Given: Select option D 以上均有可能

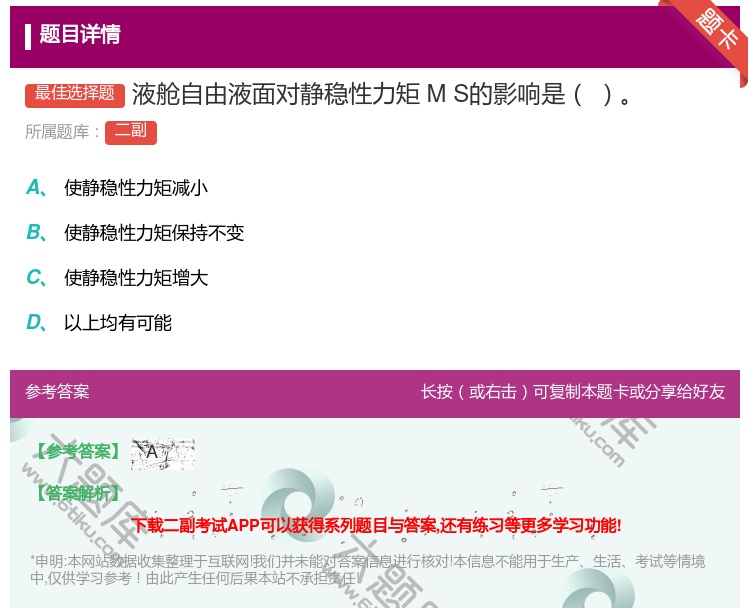Looking at the screenshot, I should (99, 322).
